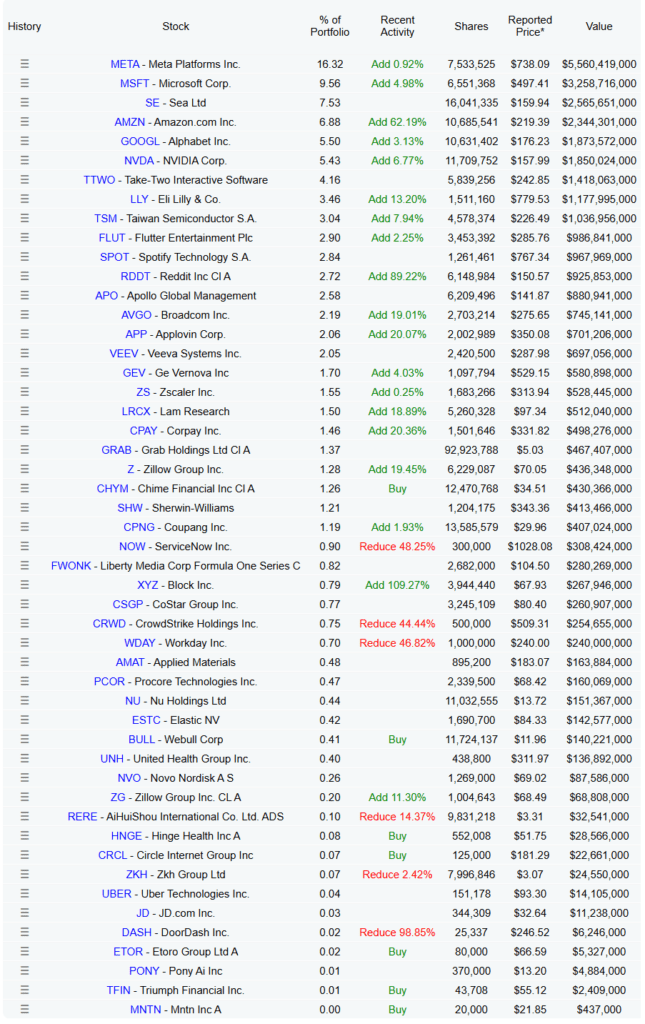Open history icon for Webull Corp row
Viewport: 645px width, 1024px height.
25,739
